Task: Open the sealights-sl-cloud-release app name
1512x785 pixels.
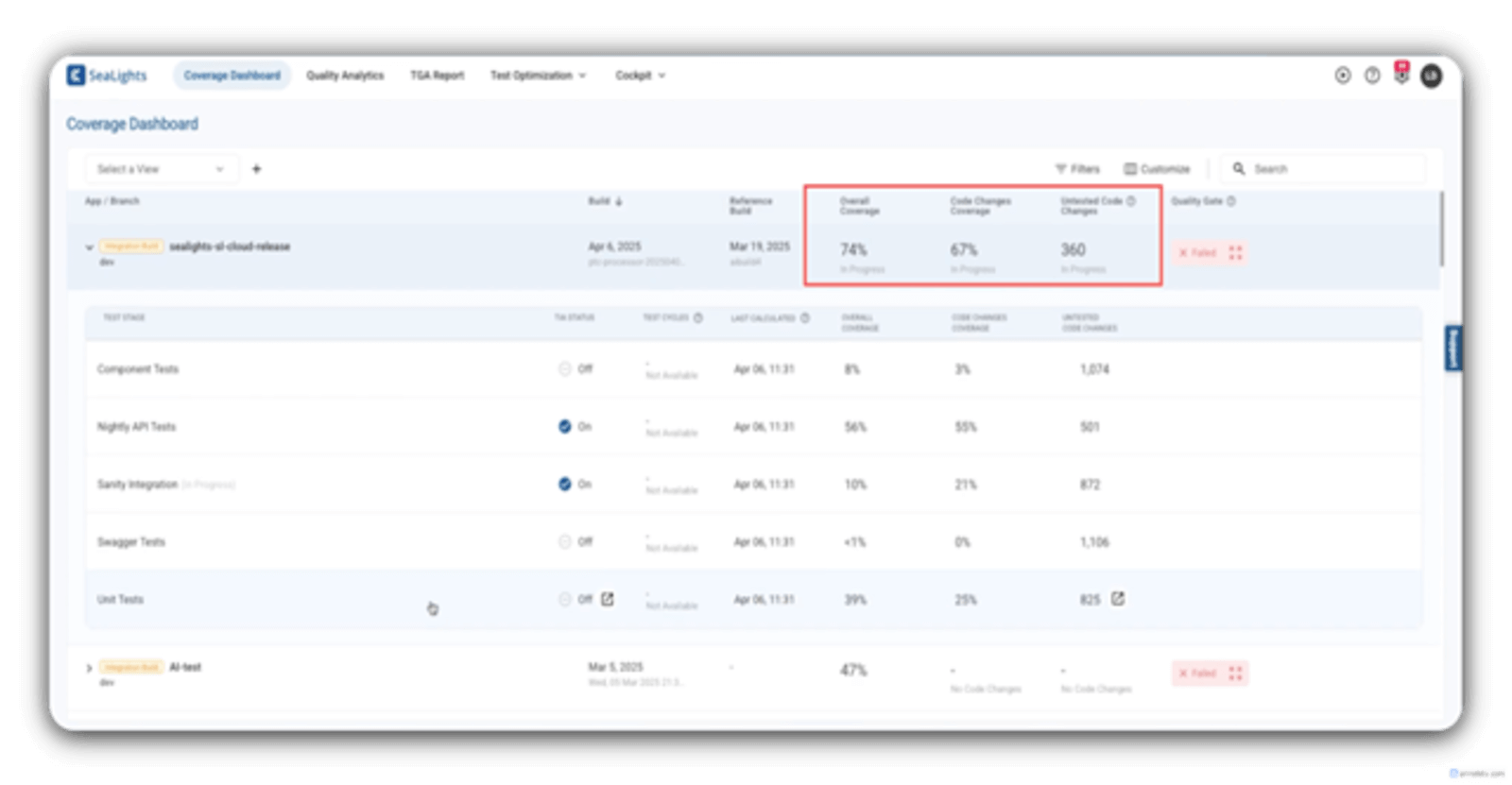Action: click(x=230, y=247)
